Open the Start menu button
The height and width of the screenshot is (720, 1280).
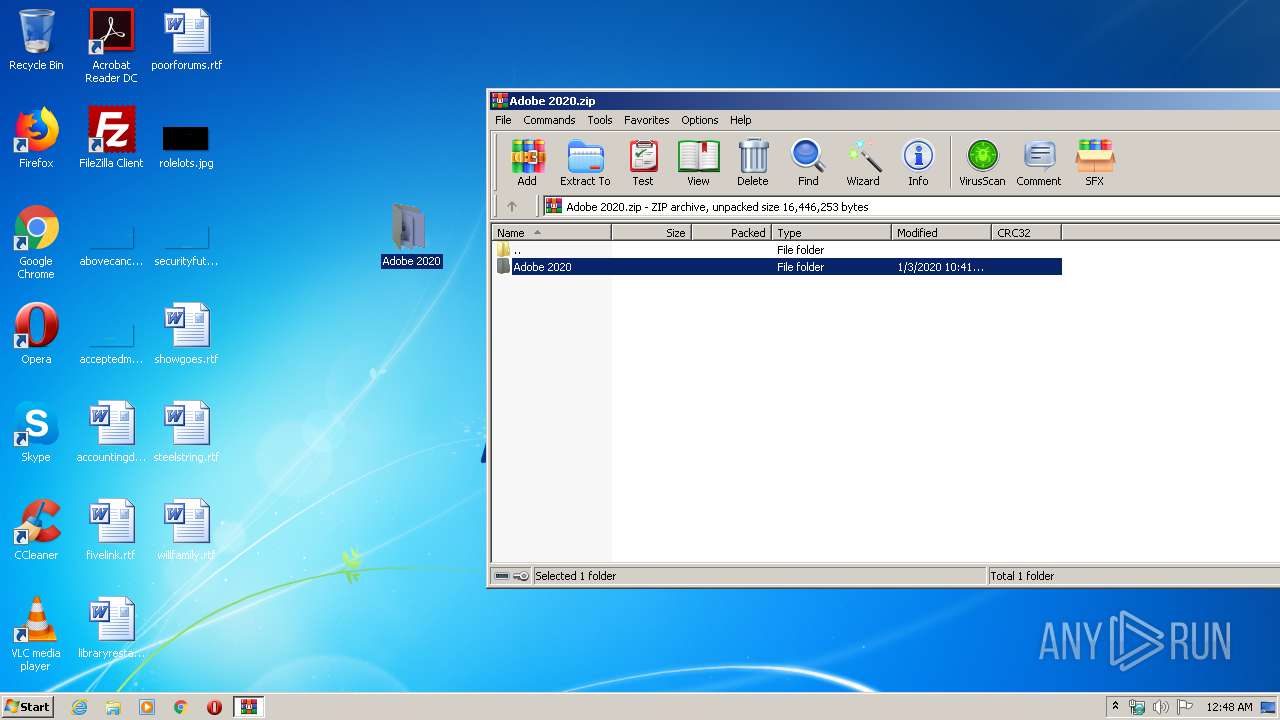28,707
